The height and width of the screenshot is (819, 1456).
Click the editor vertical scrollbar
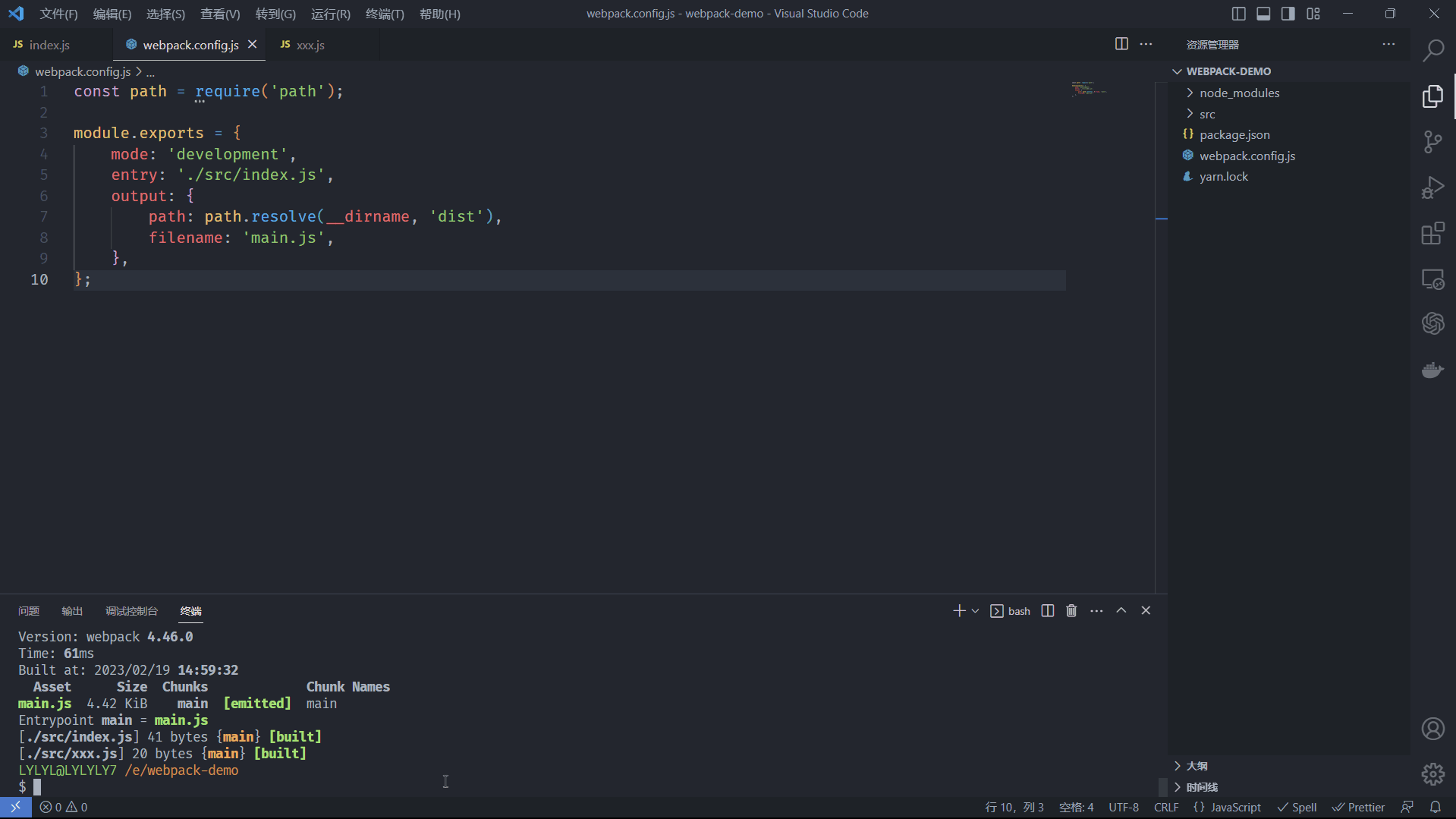1161,338
